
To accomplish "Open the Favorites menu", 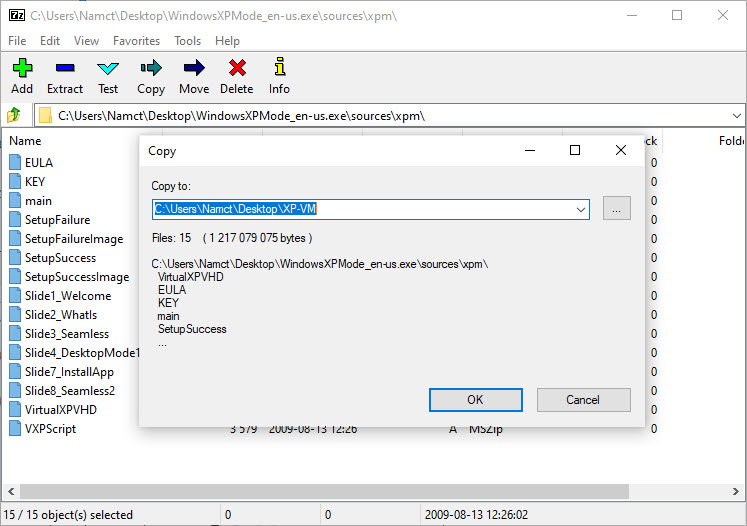I will pyautogui.click(x=136, y=41).
